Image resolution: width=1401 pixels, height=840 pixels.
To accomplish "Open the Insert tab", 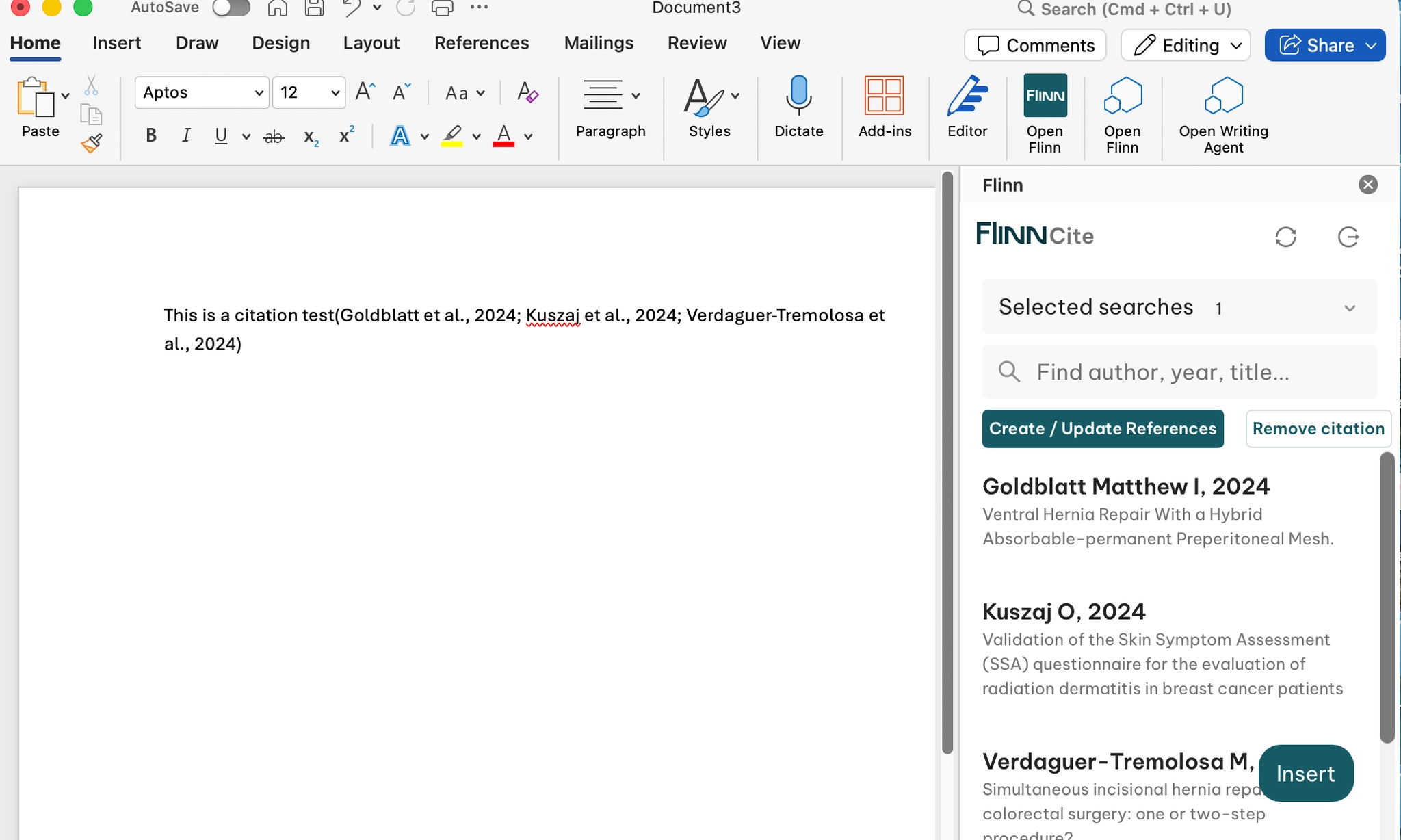I will point(117,43).
